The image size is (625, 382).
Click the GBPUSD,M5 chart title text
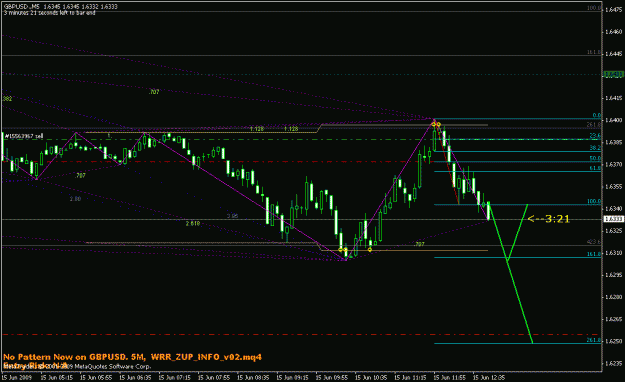[61, 7]
